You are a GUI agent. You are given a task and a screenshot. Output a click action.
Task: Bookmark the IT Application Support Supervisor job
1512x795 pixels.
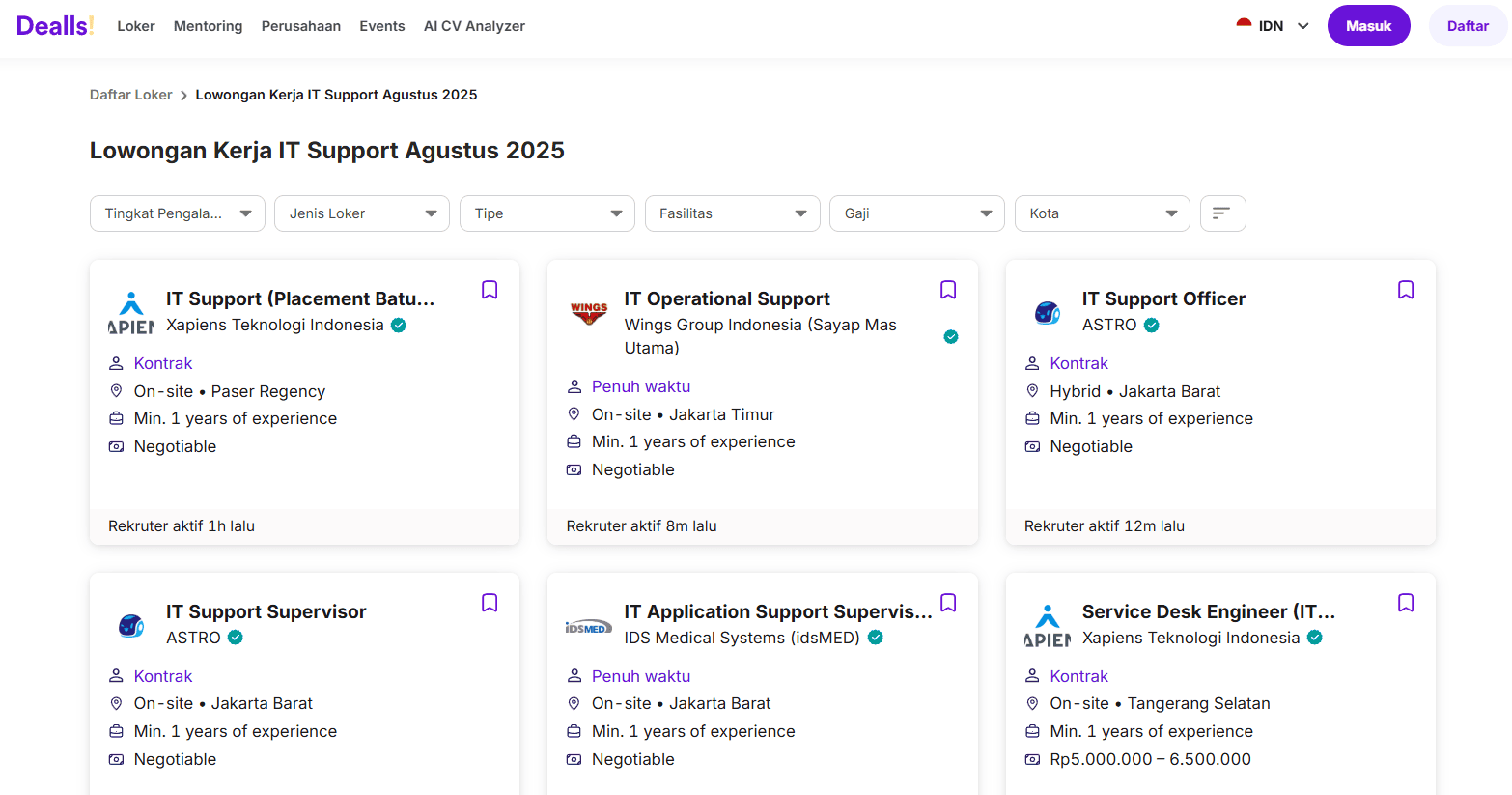point(948,603)
